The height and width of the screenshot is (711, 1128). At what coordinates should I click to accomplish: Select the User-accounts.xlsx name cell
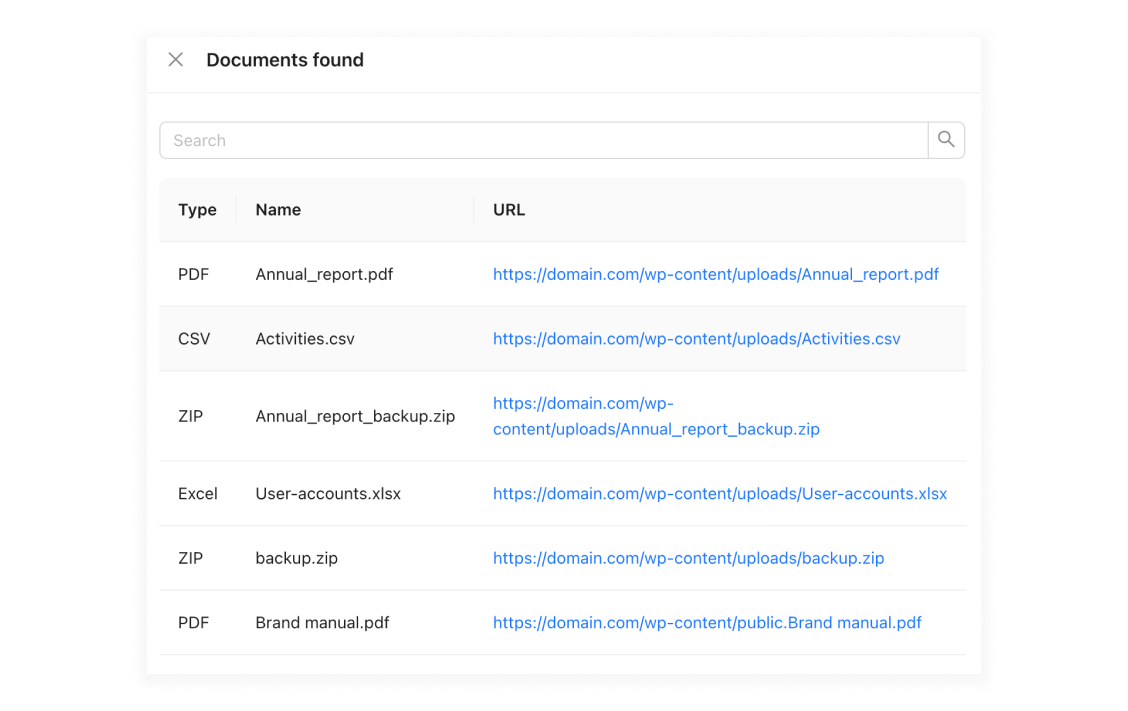pos(328,494)
